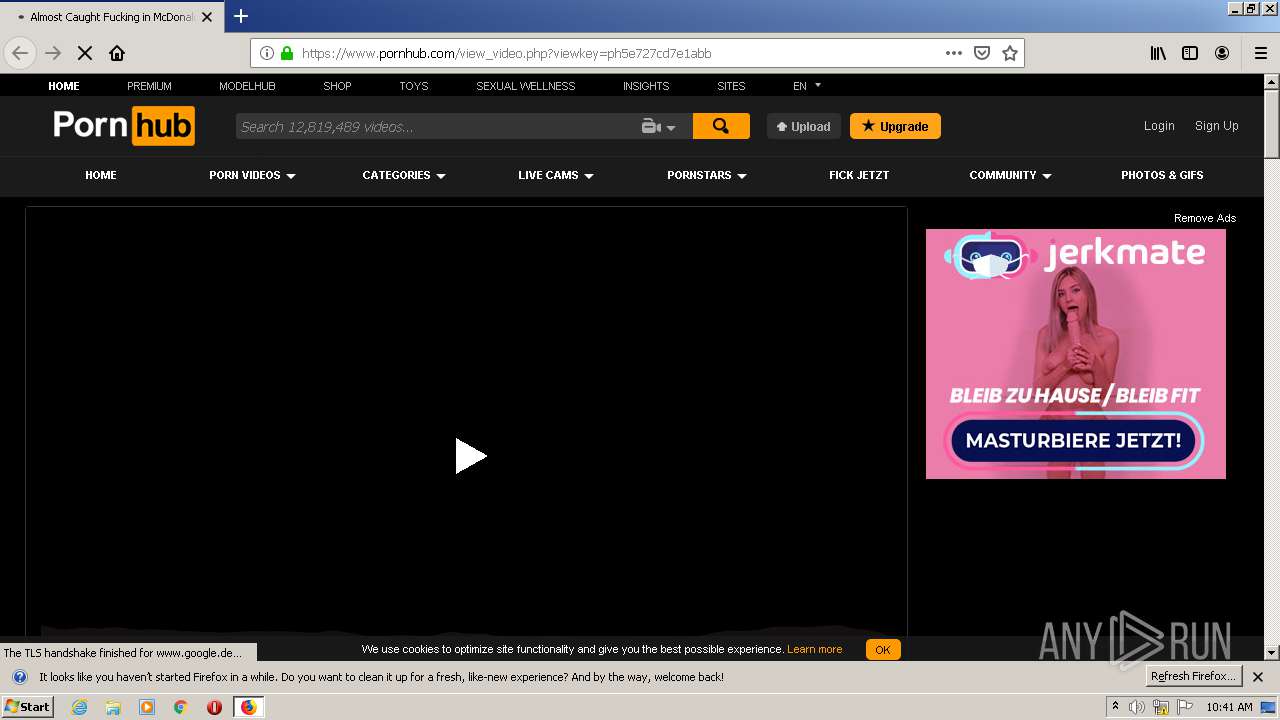Open INSIGHTS in the top bar

[x=646, y=86]
